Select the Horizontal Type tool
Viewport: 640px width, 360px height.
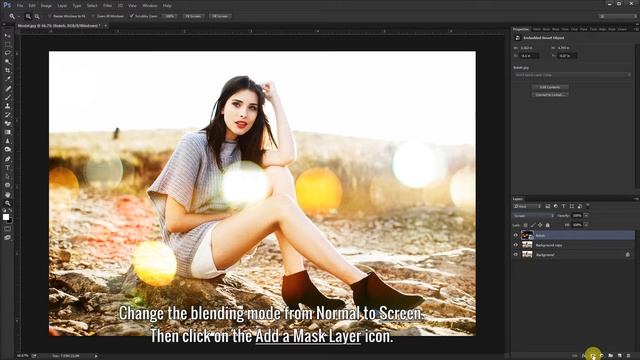[7, 168]
